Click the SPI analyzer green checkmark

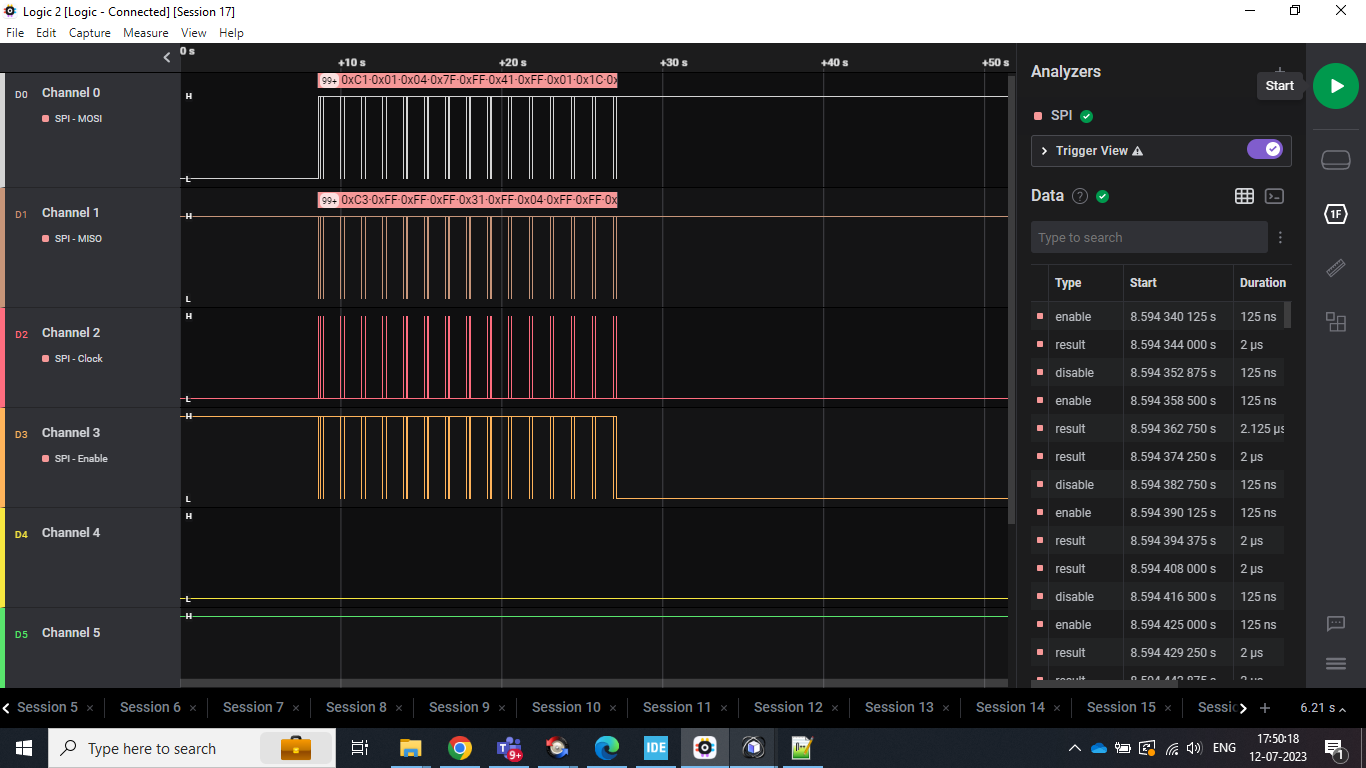pyautogui.click(x=1086, y=115)
